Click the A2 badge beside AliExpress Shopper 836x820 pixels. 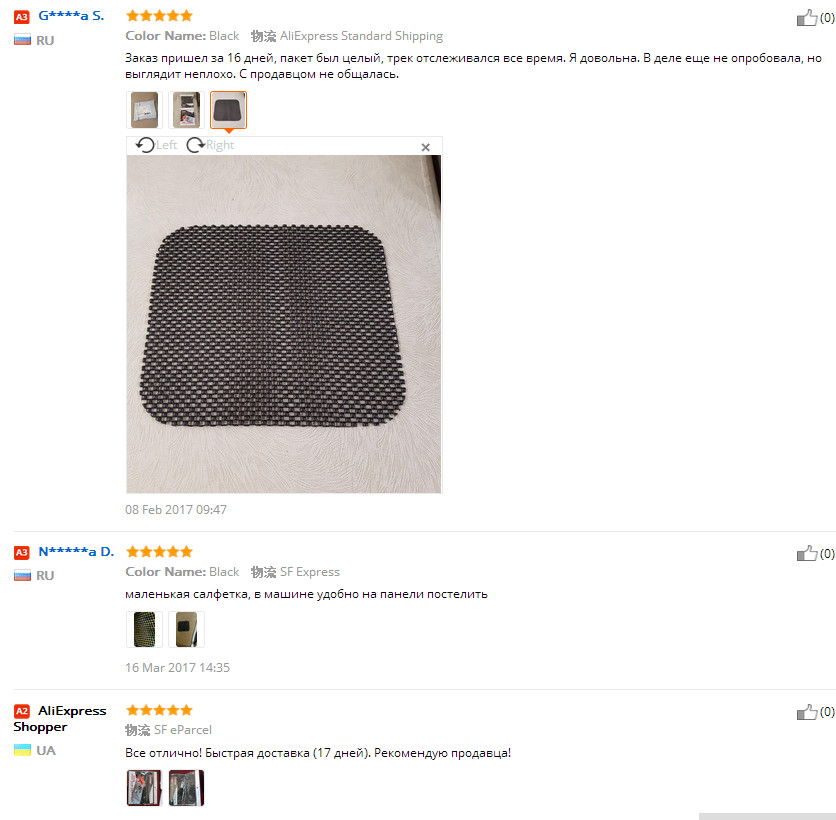click(22, 711)
